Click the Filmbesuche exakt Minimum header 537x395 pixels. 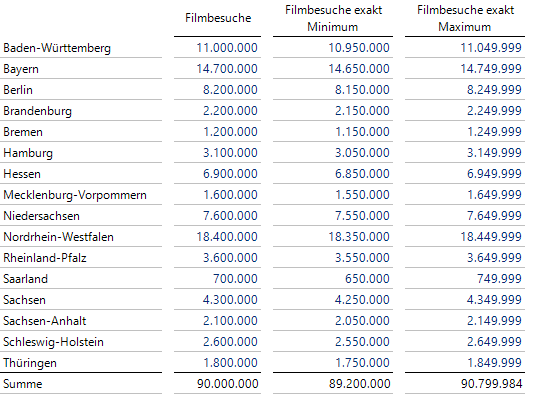pyautogui.click(x=333, y=18)
